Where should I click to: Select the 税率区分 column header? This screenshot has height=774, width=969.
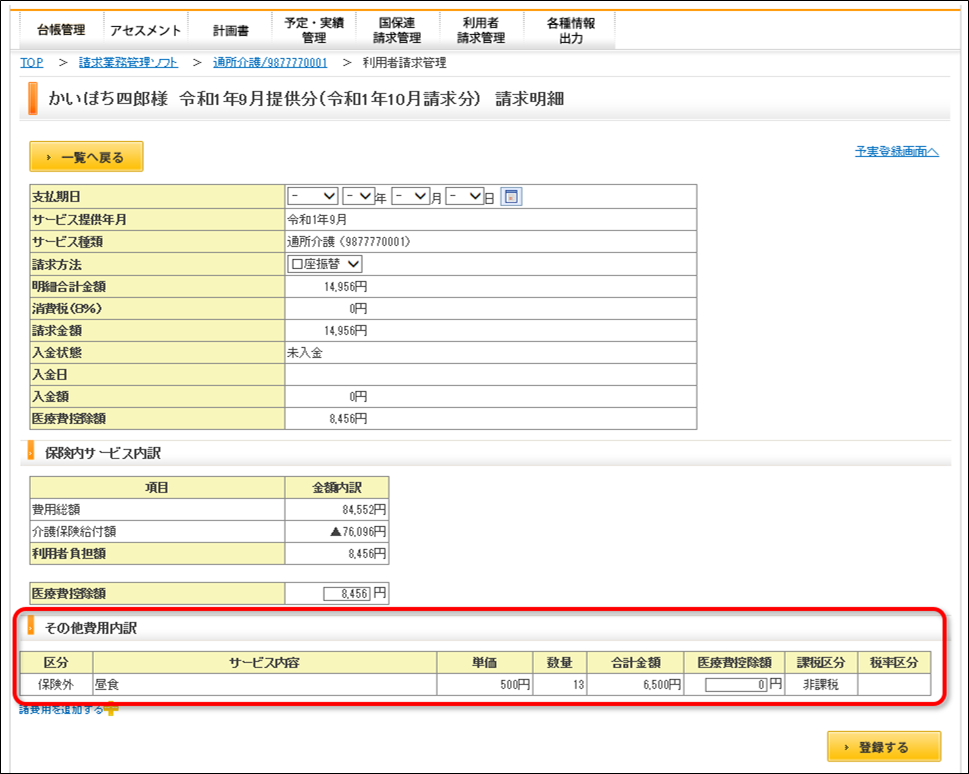(x=894, y=662)
